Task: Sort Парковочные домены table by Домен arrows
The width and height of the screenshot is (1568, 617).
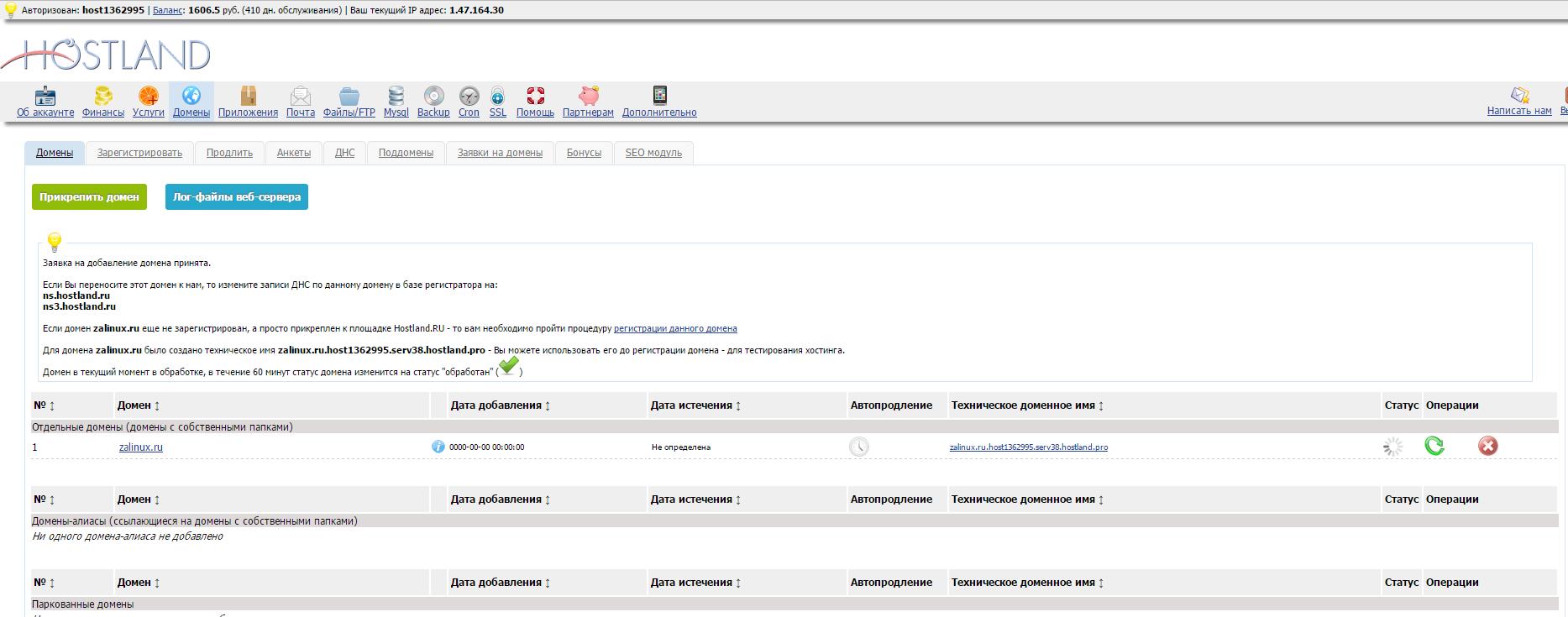Action: tap(157, 583)
